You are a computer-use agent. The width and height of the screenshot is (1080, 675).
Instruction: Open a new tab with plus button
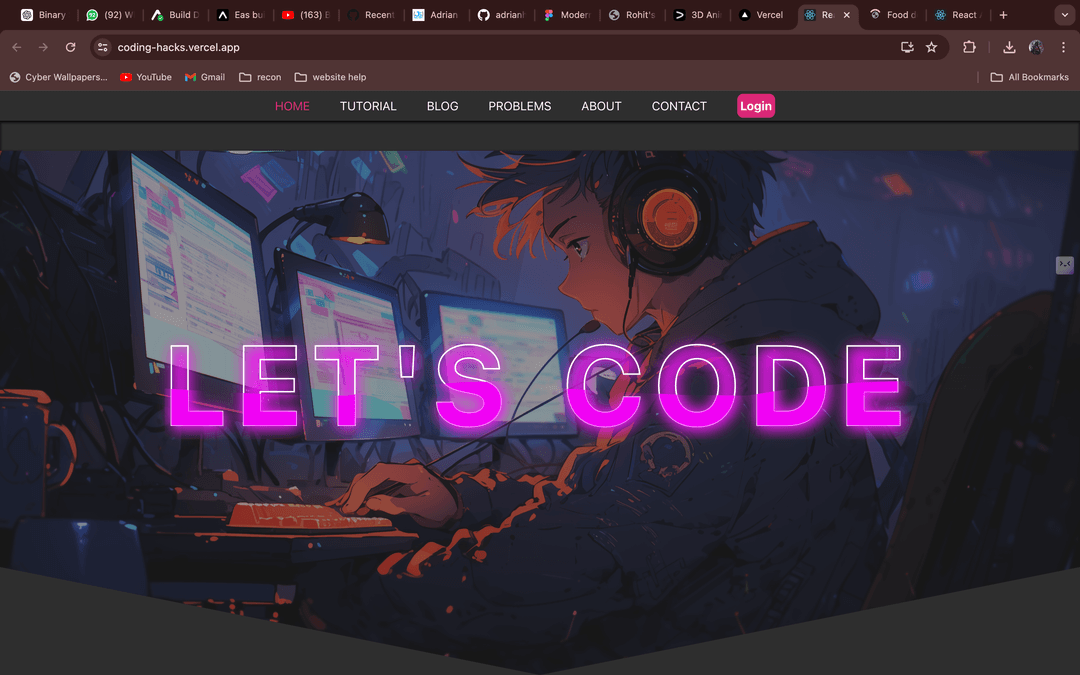pos(1003,15)
